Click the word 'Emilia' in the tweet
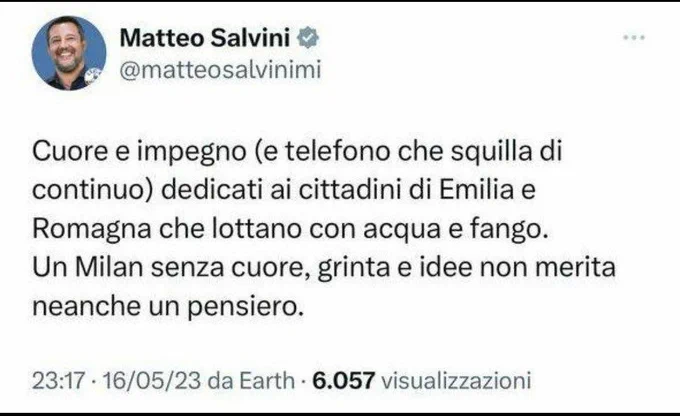The width and height of the screenshot is (680, 416). coord(477,190)
